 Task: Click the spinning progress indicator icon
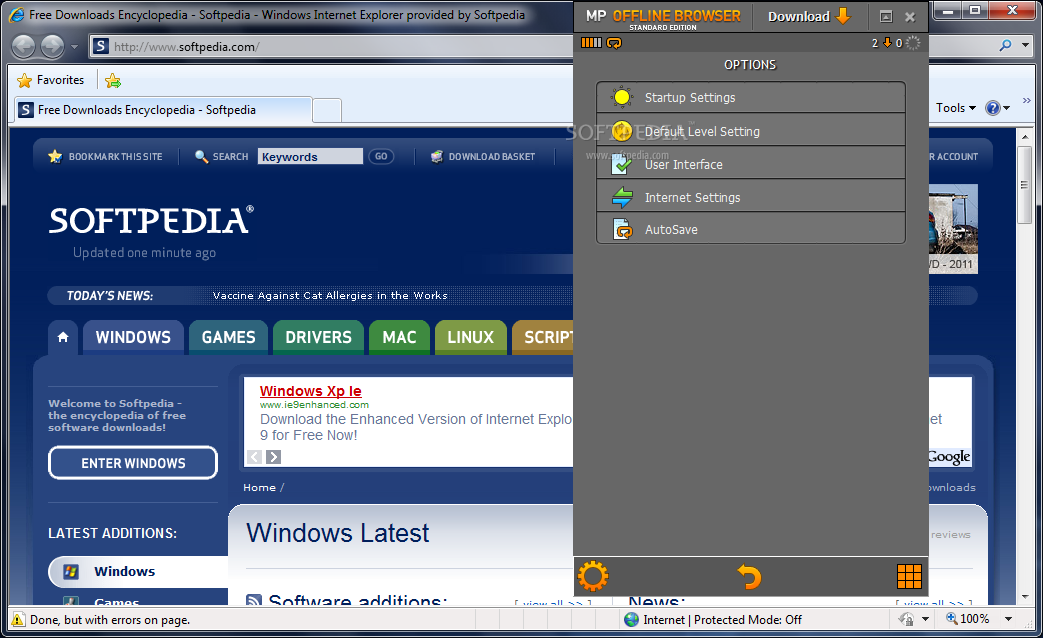tap(913, 43)
